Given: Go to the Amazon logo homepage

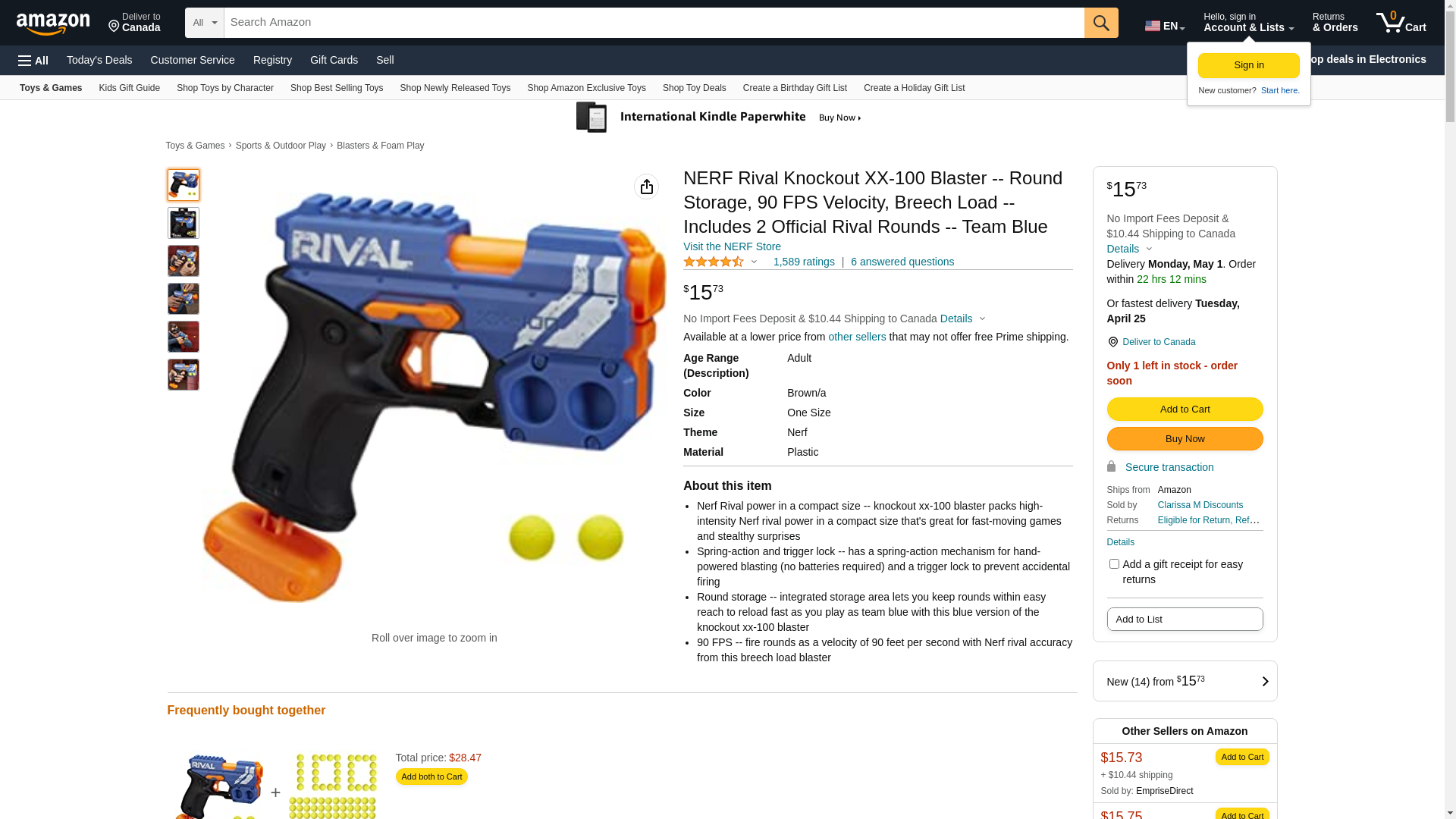Looking at the screenshot, I should point(53,24).
